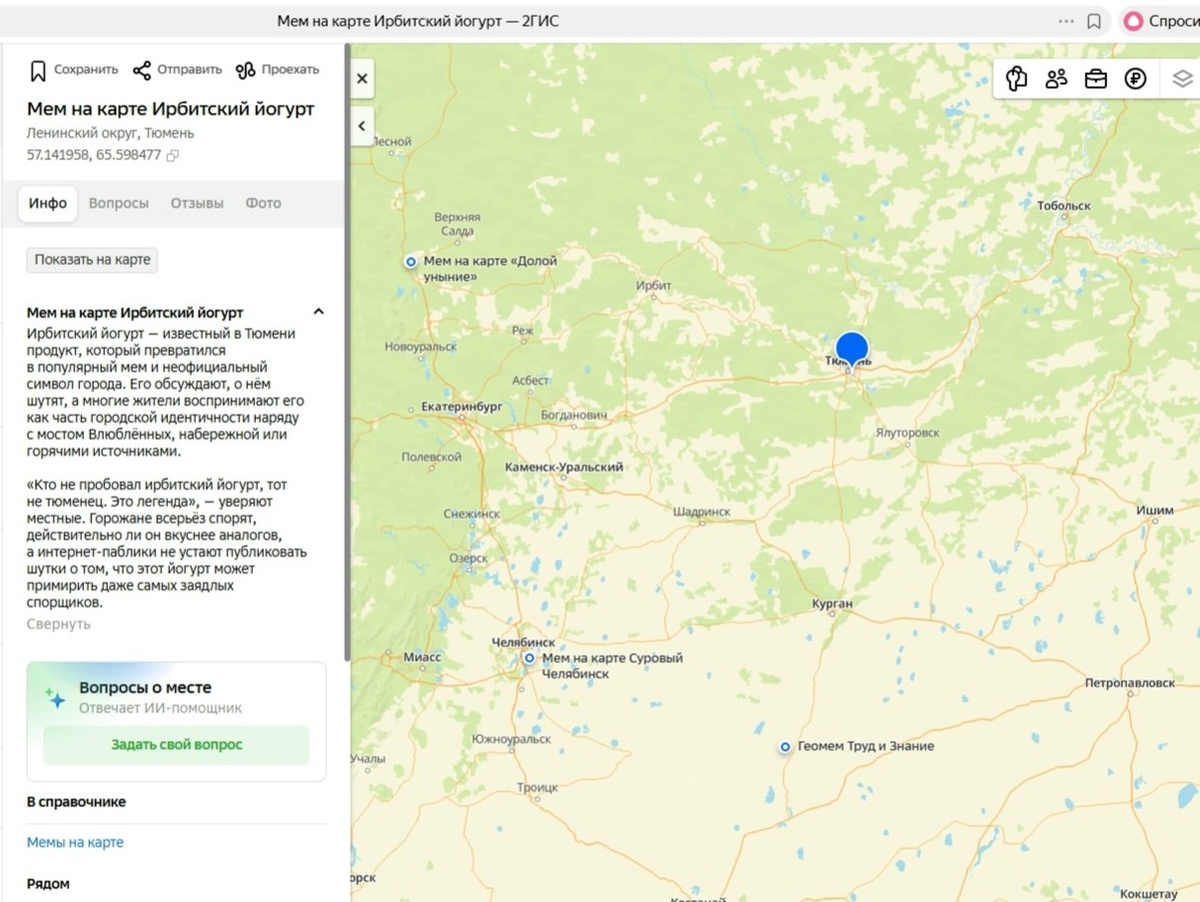Click the coordinates text 57.141958, 65.598477
The image size is (1200, 902).
coord(94,155)
